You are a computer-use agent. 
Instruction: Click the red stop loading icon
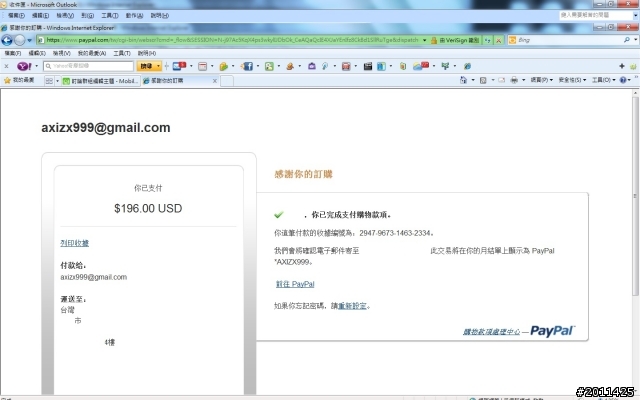pyautogui.click(x=498, y=40)
